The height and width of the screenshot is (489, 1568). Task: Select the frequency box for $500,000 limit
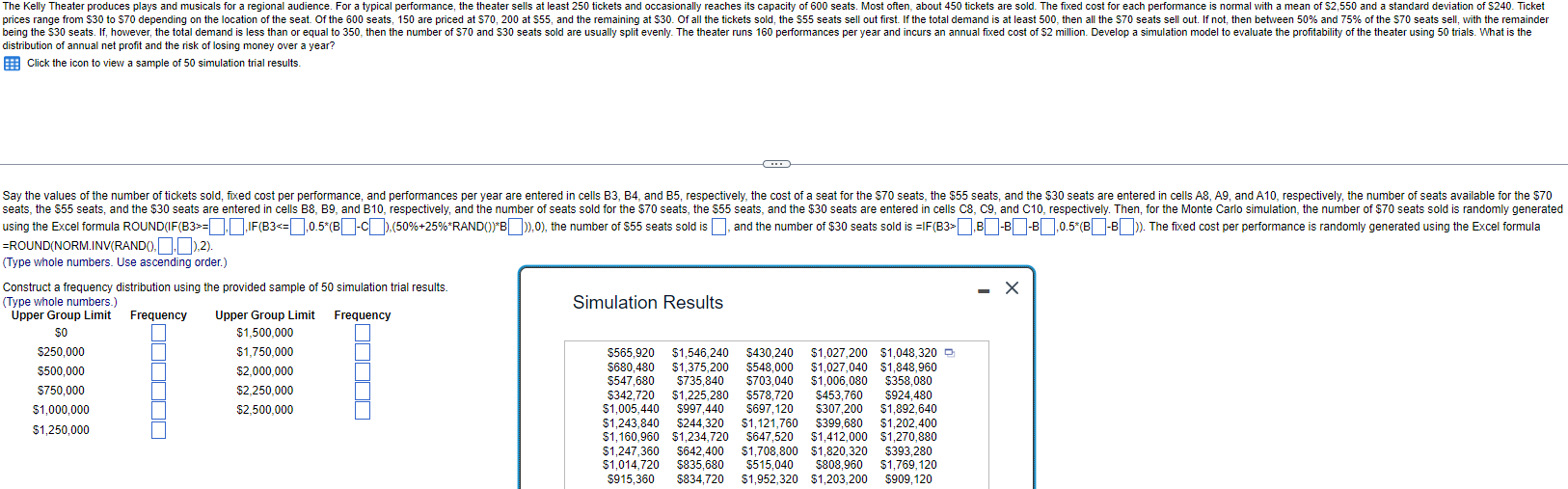[x=158, y=371]
